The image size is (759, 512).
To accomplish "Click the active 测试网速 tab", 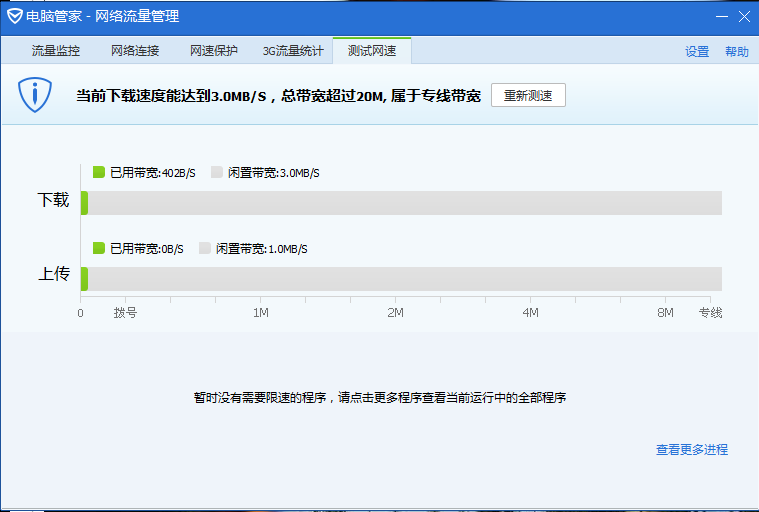I will pos(371,51).
